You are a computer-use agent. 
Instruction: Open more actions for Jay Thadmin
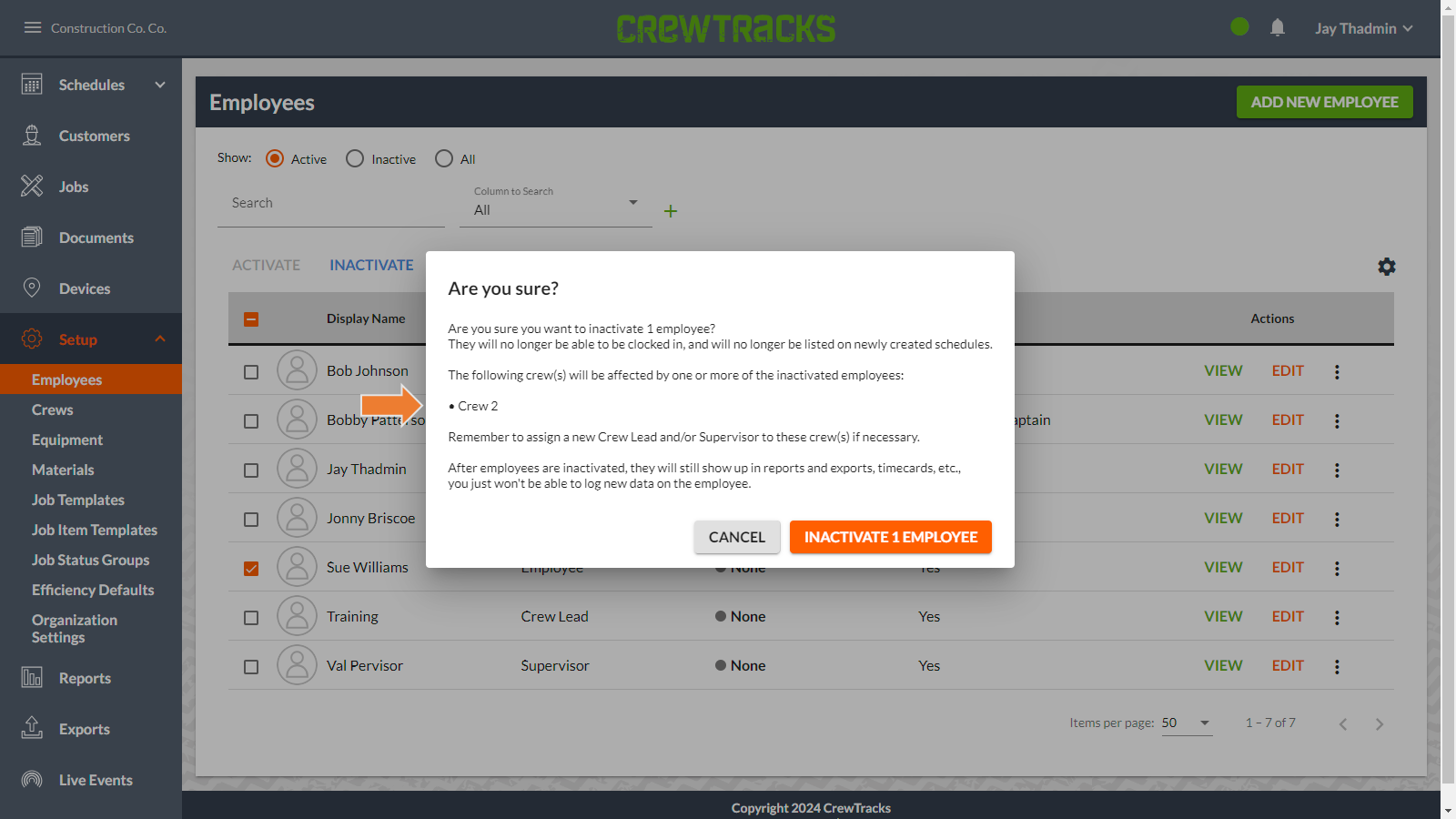(x=1337, y=470)
